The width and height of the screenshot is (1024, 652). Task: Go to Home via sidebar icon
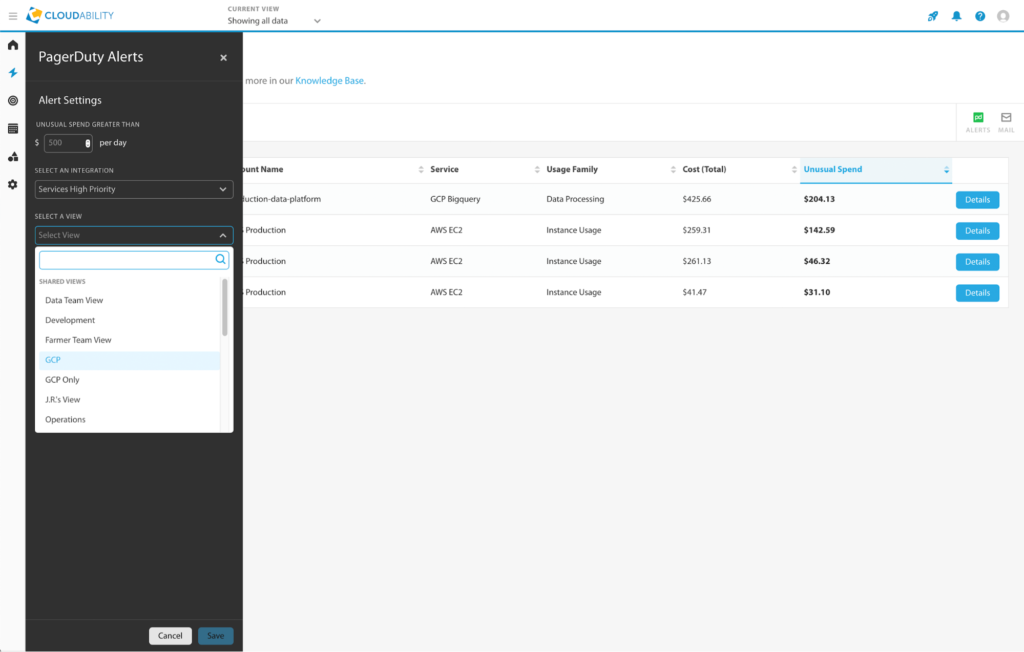(x=13, y=45)
